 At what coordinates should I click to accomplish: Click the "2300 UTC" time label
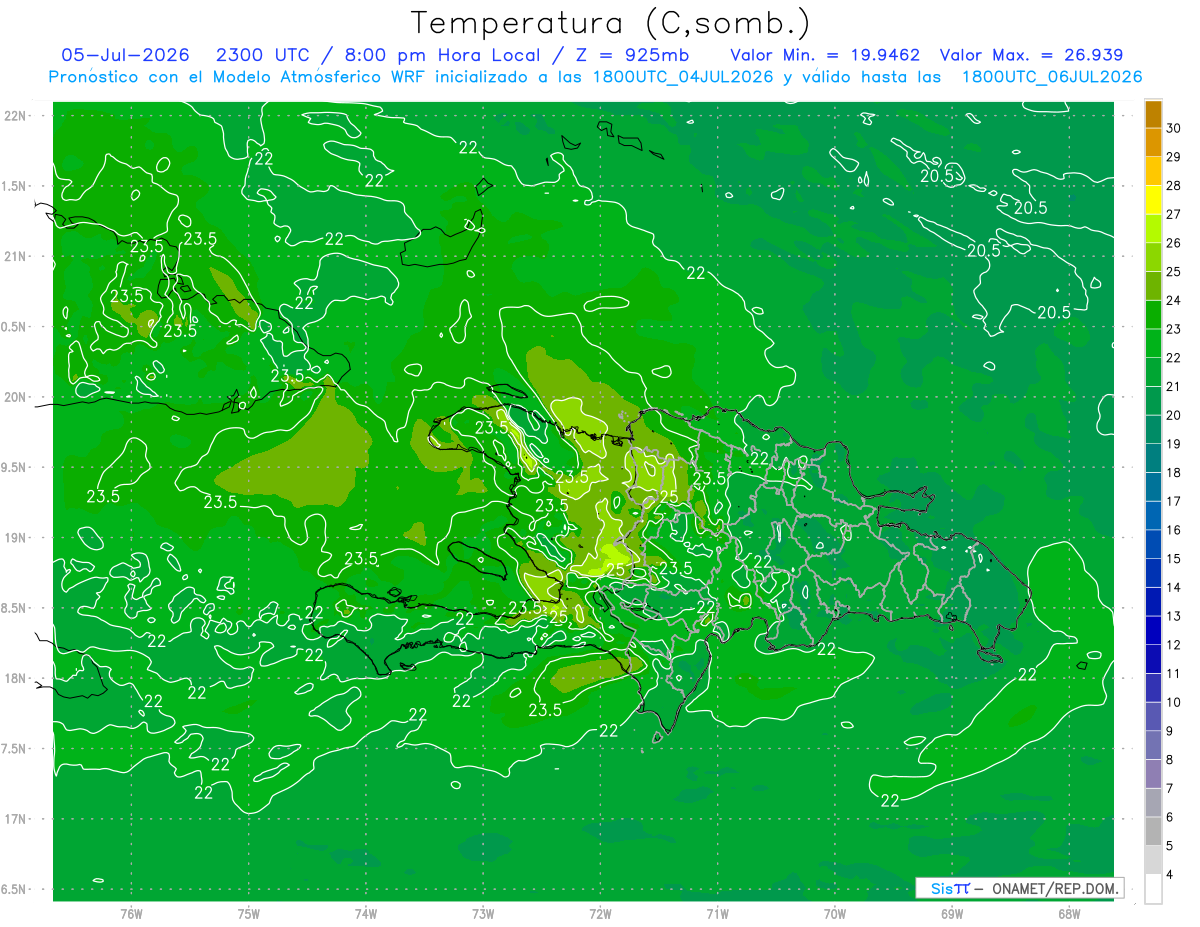263,55
